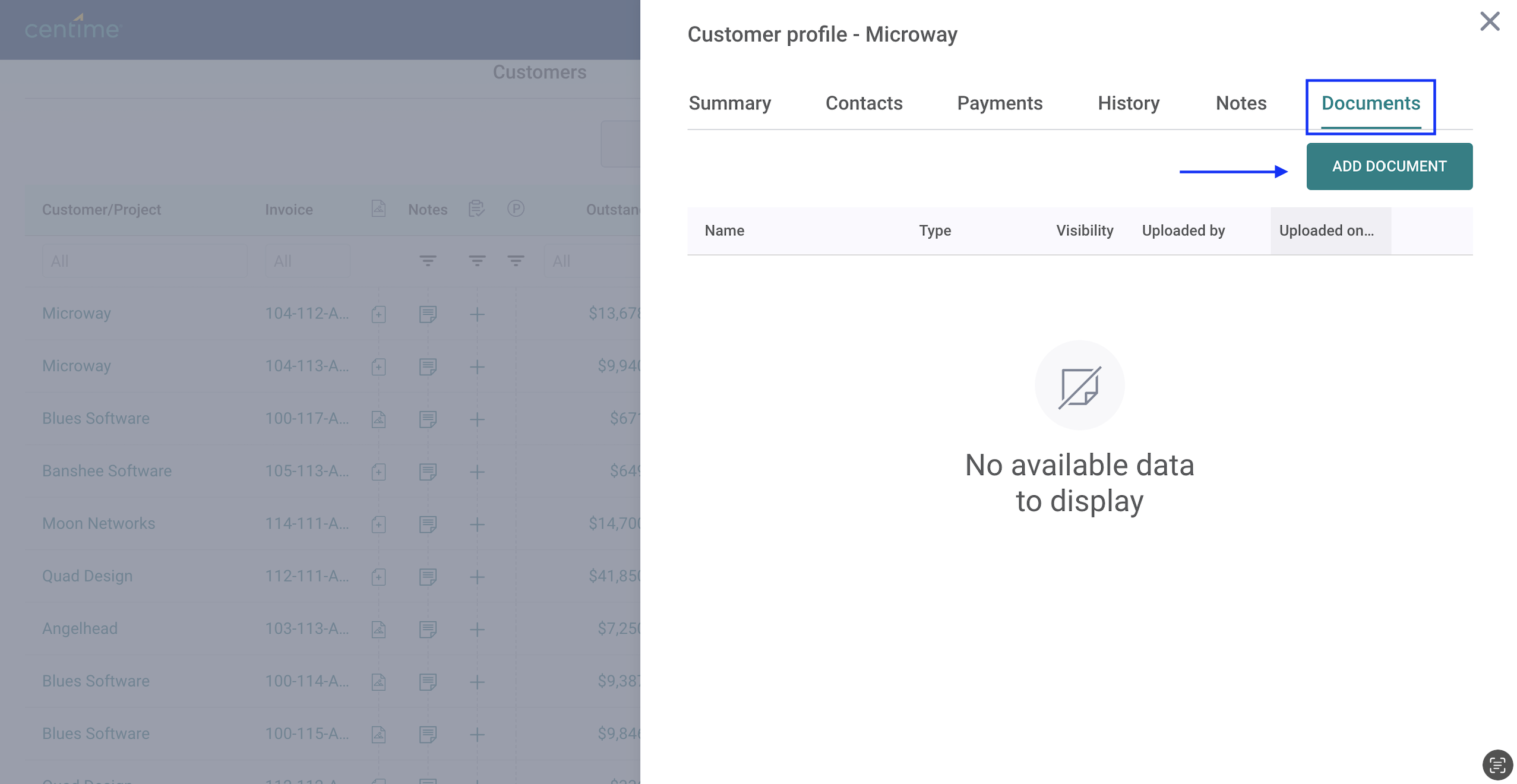The image size is (1517, 784).
Task: Open attachment icon for Moon Networks row
Action: (378, 524)
